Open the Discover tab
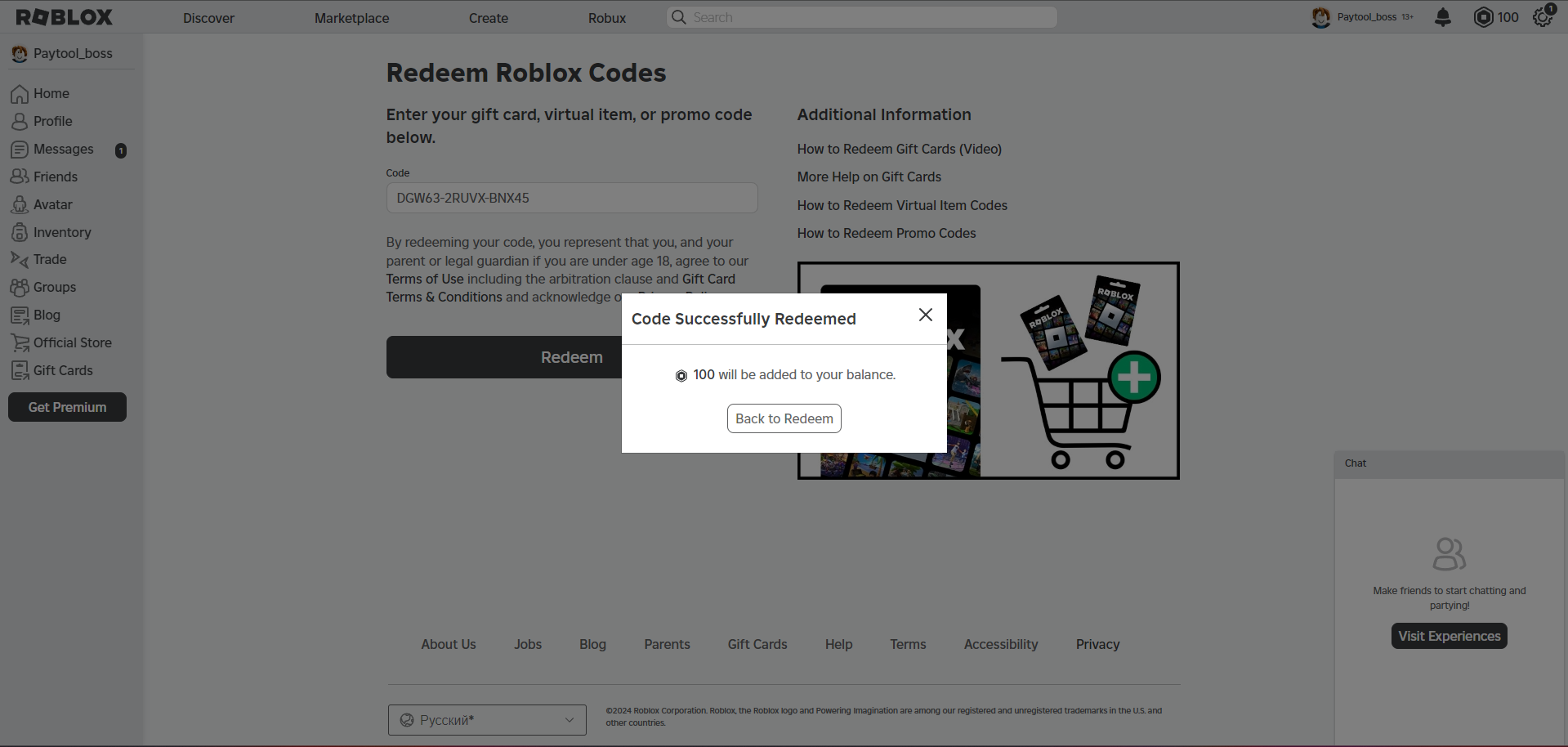 coord(208,18)
